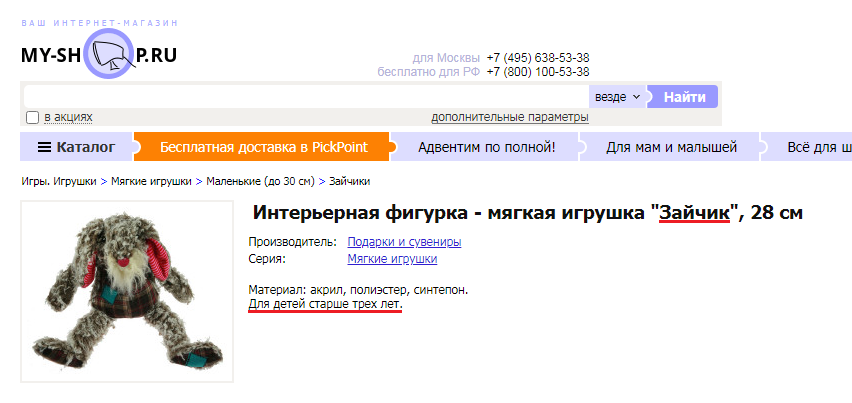The width and height of the screenshot is (852, 403).
Task: Click the toll-free number +7 (800) 100-53-38
Action: 537,72
